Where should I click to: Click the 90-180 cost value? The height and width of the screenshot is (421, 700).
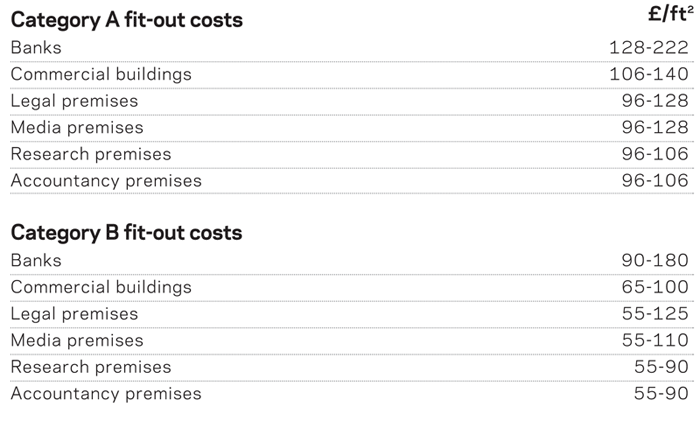(654, 260)
